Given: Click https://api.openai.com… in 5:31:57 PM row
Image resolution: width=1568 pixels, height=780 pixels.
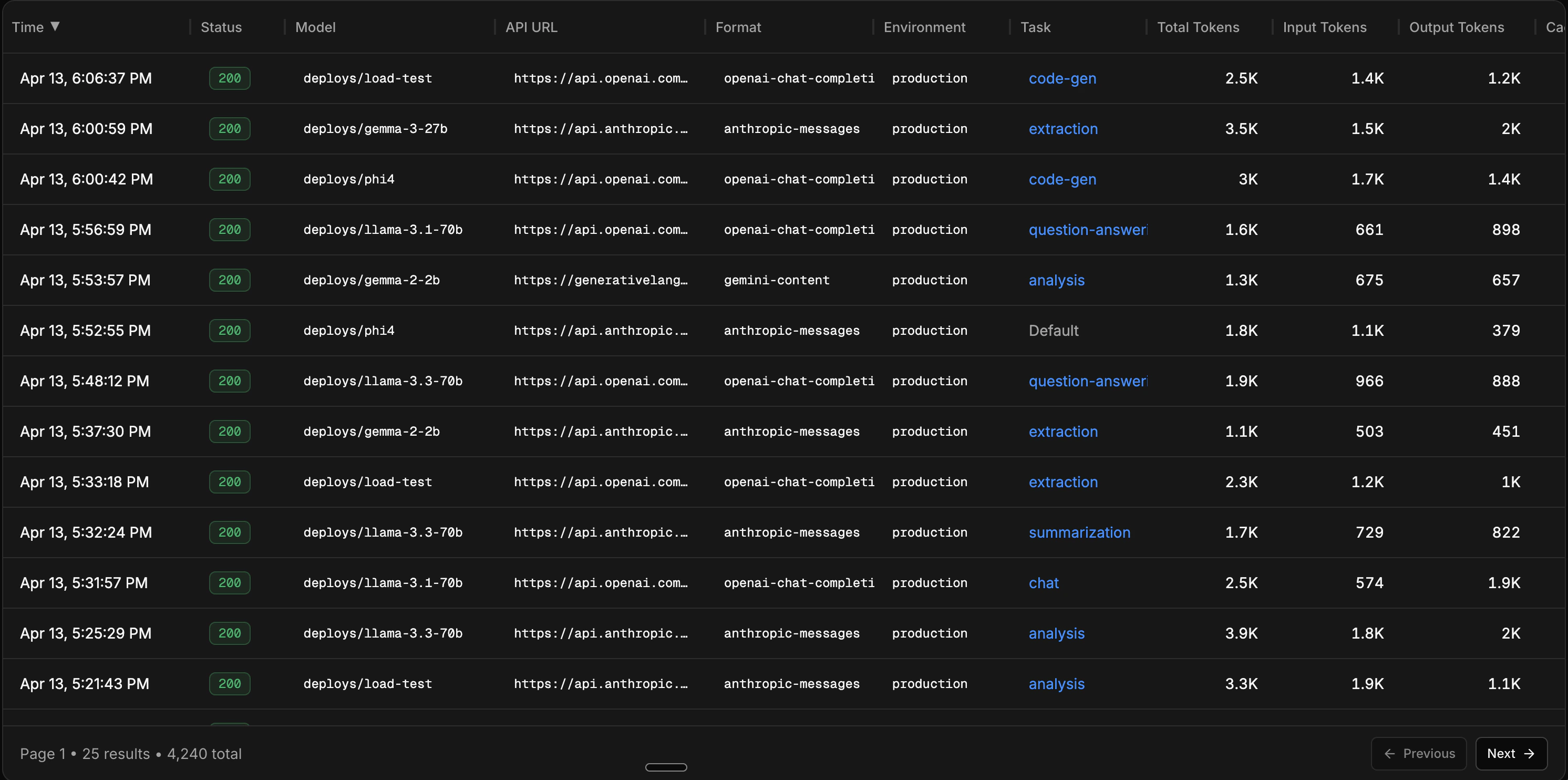Looking at the screenshot, I should point(600,583).
